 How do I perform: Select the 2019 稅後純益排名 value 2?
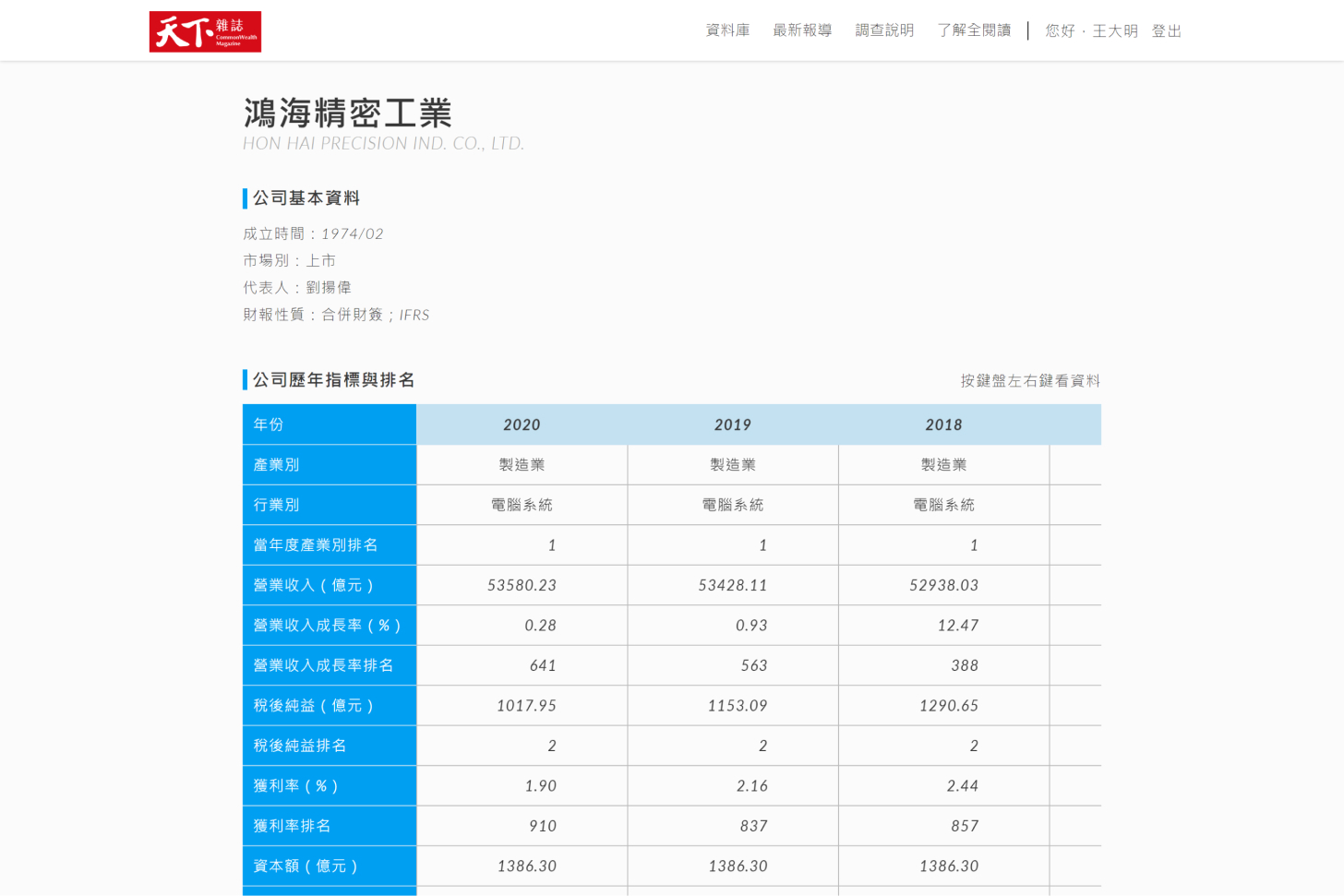[762, 746]
